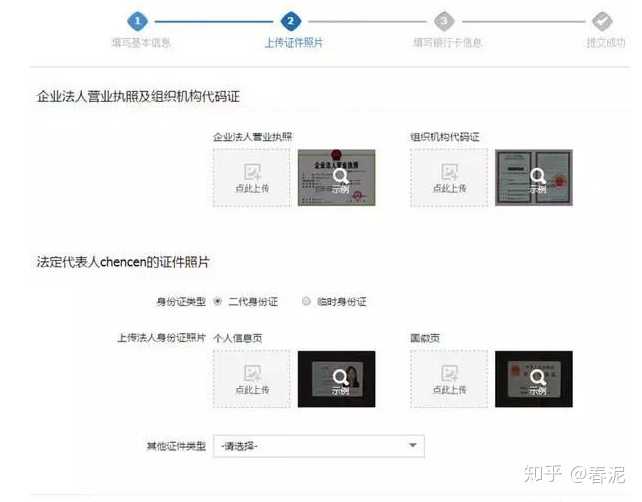The width and height of the screenshot is (642, 502).
Task: View 个人信息页 ID example thumbnail
Action: pos(337,379)
